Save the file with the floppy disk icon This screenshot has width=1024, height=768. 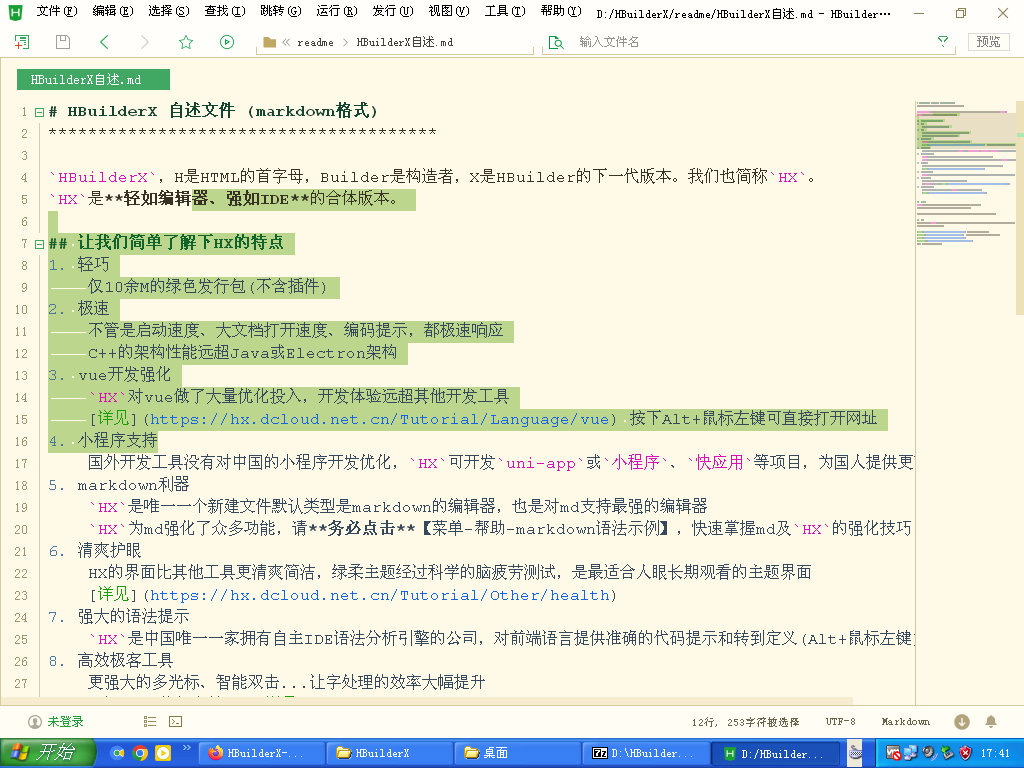[63, 42]
